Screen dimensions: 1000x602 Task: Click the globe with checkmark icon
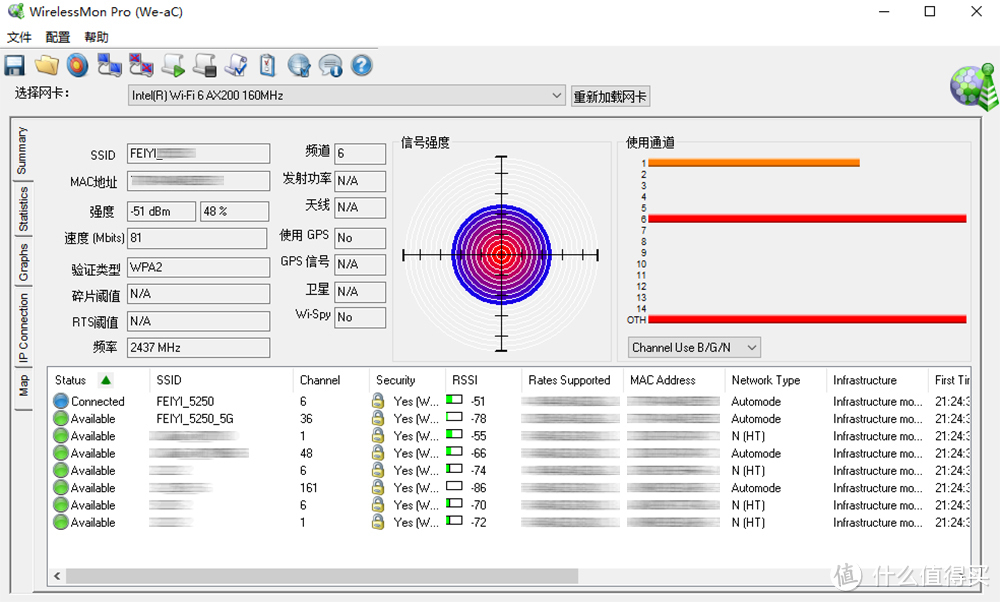[x=298, y=66]
